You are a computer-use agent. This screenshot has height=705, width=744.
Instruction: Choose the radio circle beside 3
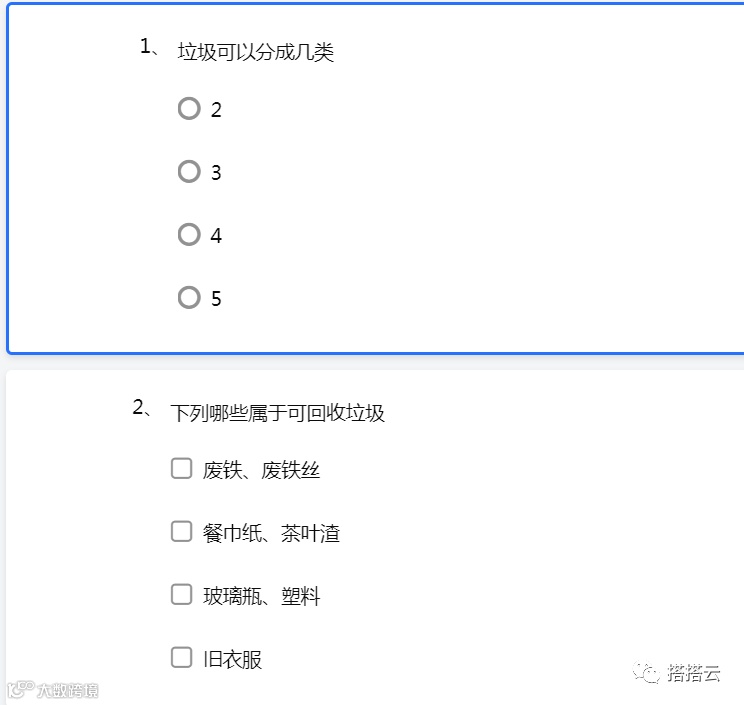[x=189, y=171]
